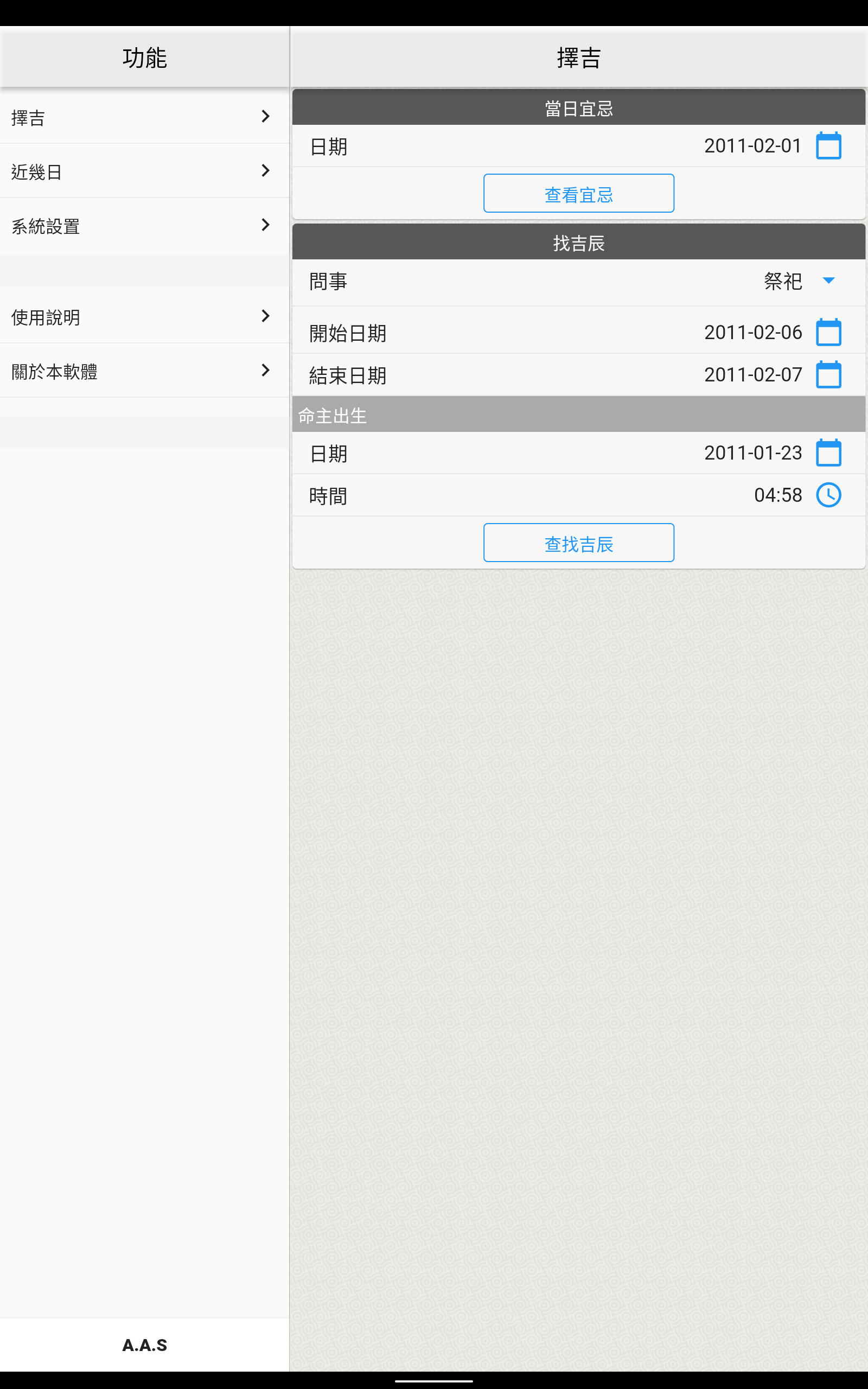
Task: Select the 04:58 time value
Action: (778, 495)
